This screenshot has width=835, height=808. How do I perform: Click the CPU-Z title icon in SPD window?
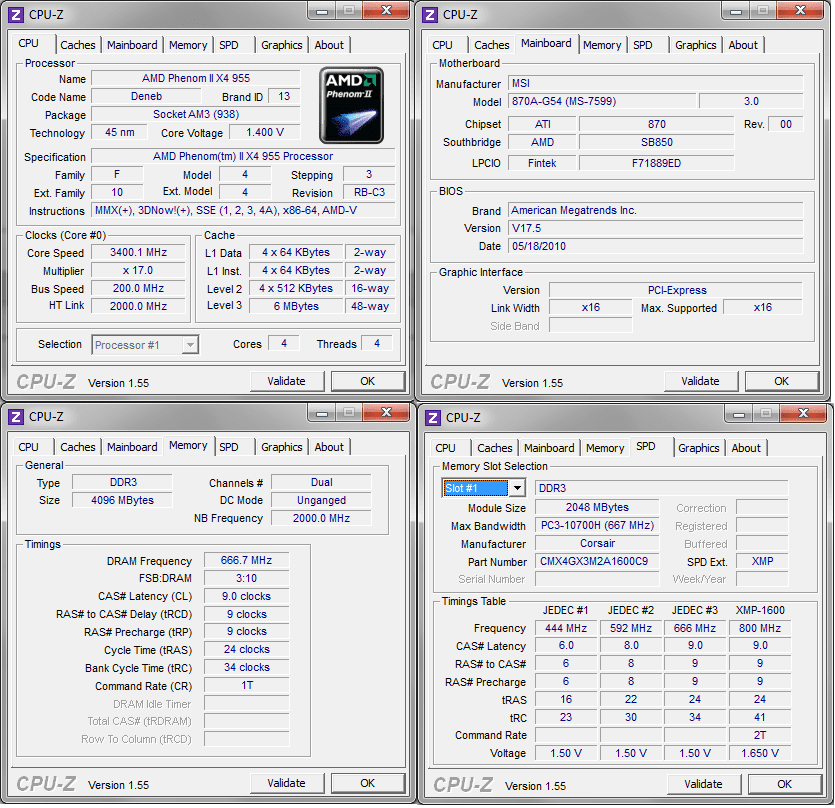coord(433,418)
